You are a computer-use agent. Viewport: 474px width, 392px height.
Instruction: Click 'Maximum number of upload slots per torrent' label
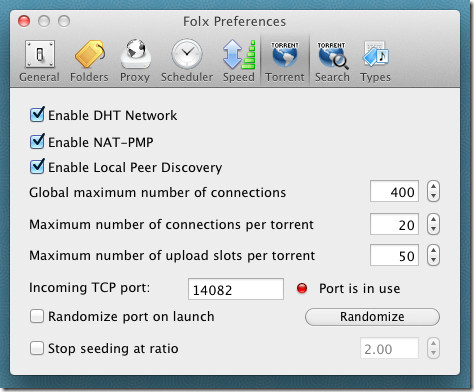click(x=172, y=256)
